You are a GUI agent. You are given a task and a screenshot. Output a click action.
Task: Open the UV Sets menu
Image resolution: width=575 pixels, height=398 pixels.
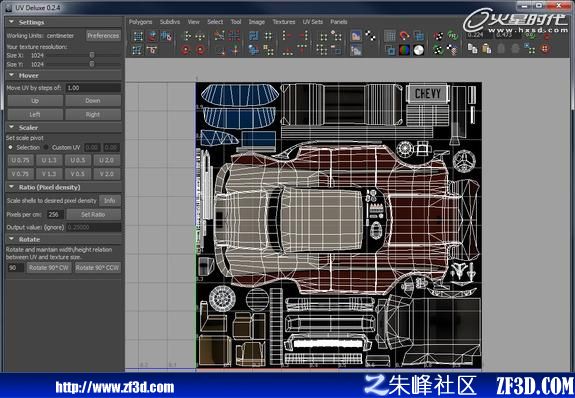coord(313,22)
